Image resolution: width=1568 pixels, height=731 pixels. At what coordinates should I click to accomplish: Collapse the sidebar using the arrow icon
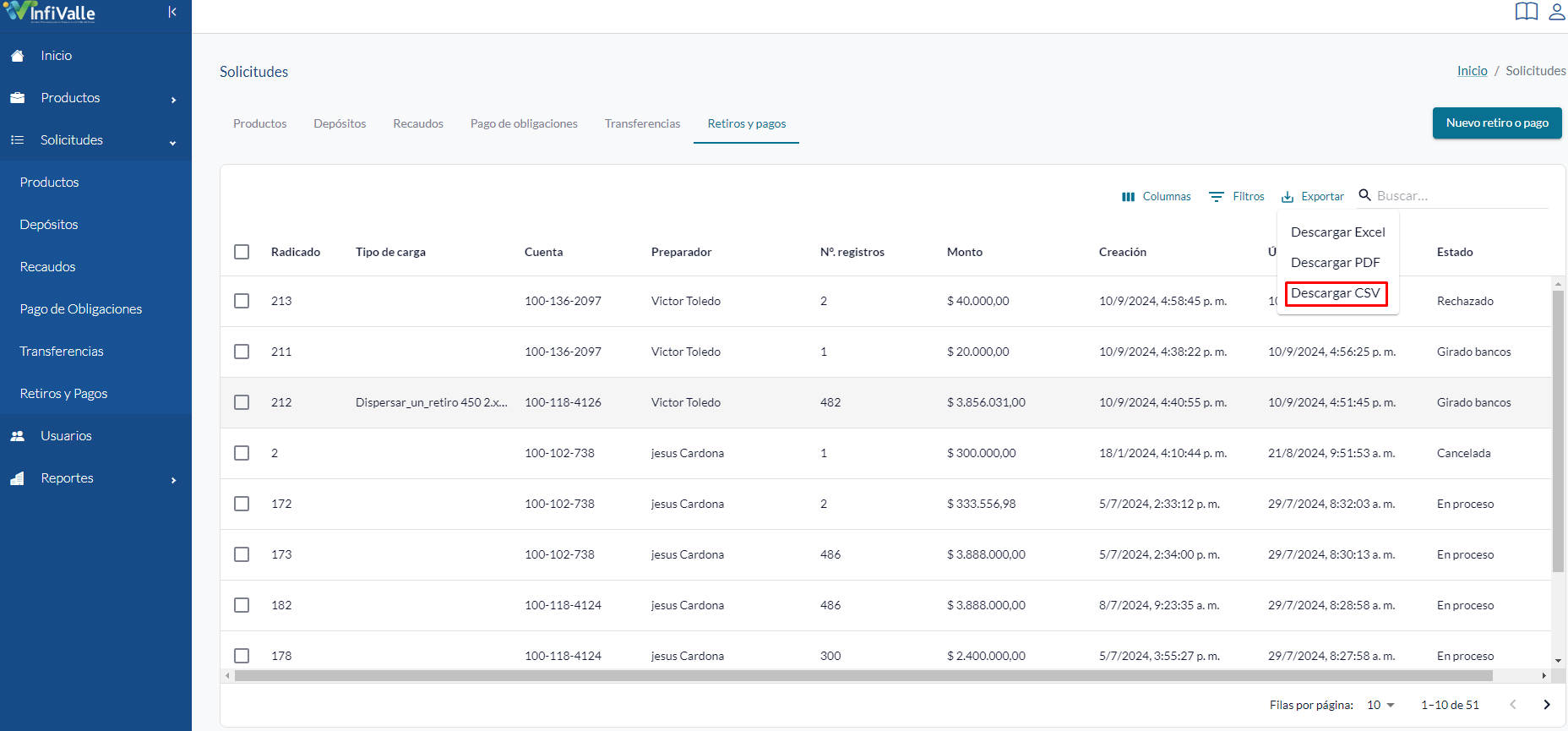click(x=172, y=12)
